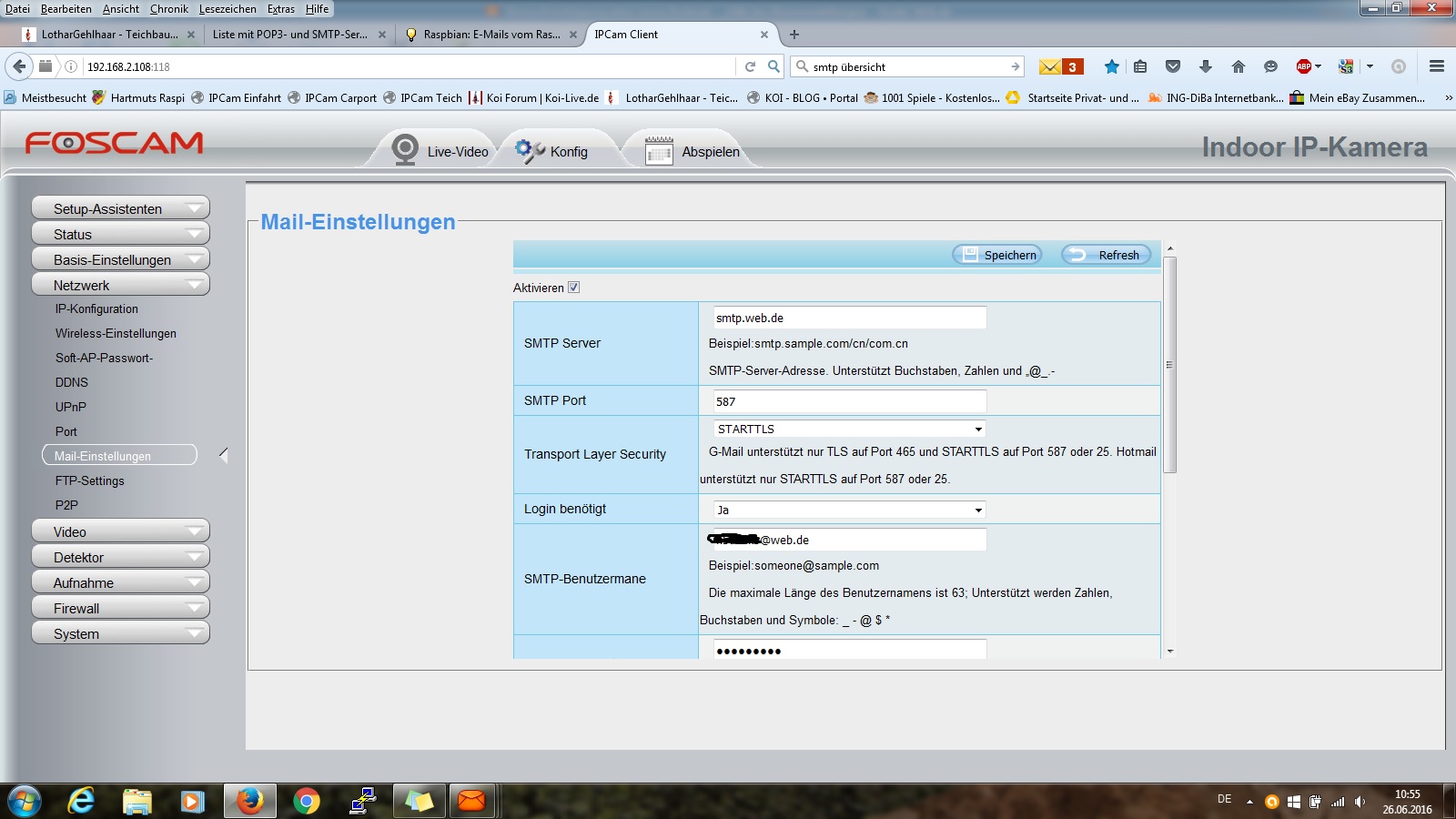Expand the System sidebar section
The image size is (1456, 819).
(120, 633)
